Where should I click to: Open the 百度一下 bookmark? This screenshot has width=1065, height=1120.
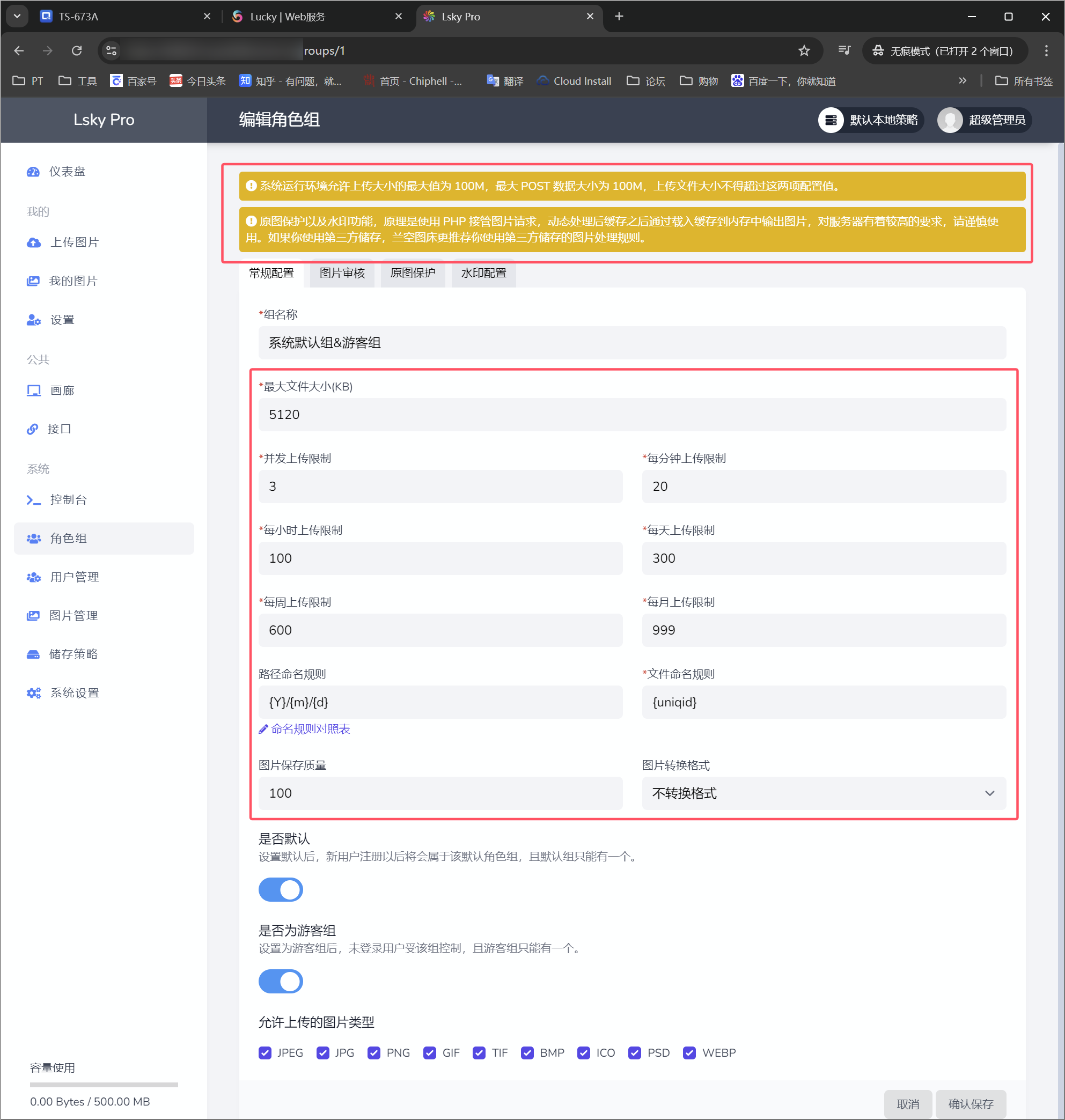(x=783, y=81)
